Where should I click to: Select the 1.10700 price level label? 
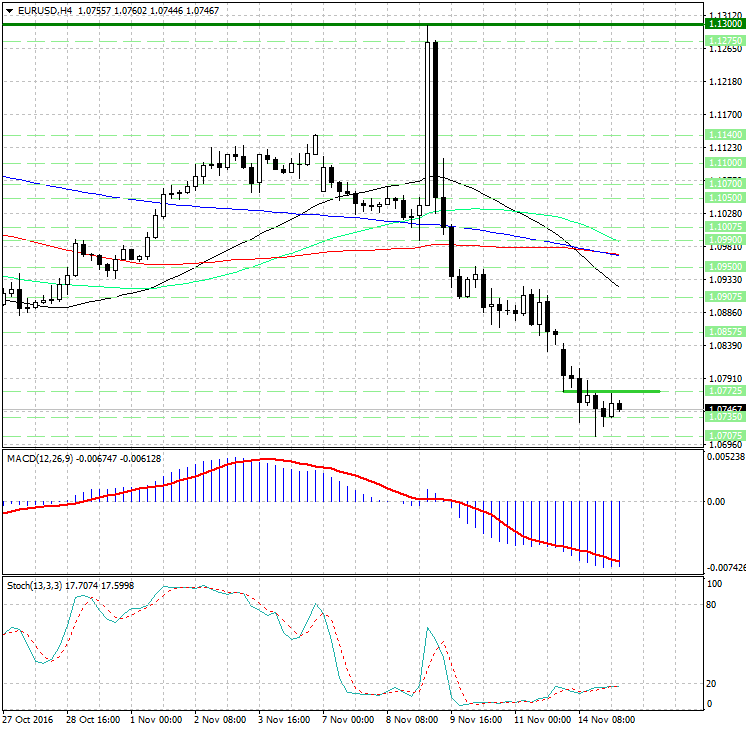725,183
